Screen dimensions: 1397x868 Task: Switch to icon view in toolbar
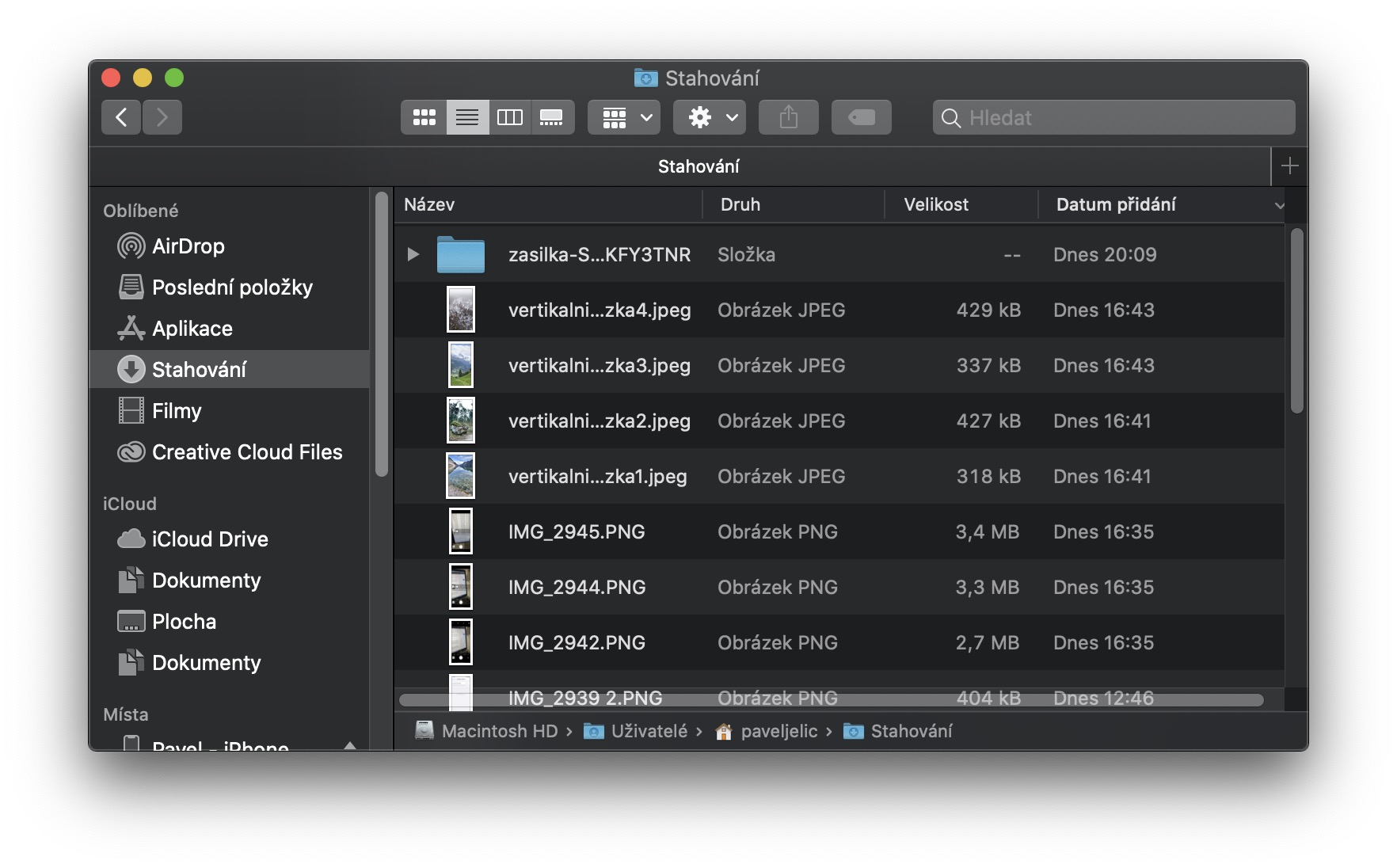click(x=424, y=118)
